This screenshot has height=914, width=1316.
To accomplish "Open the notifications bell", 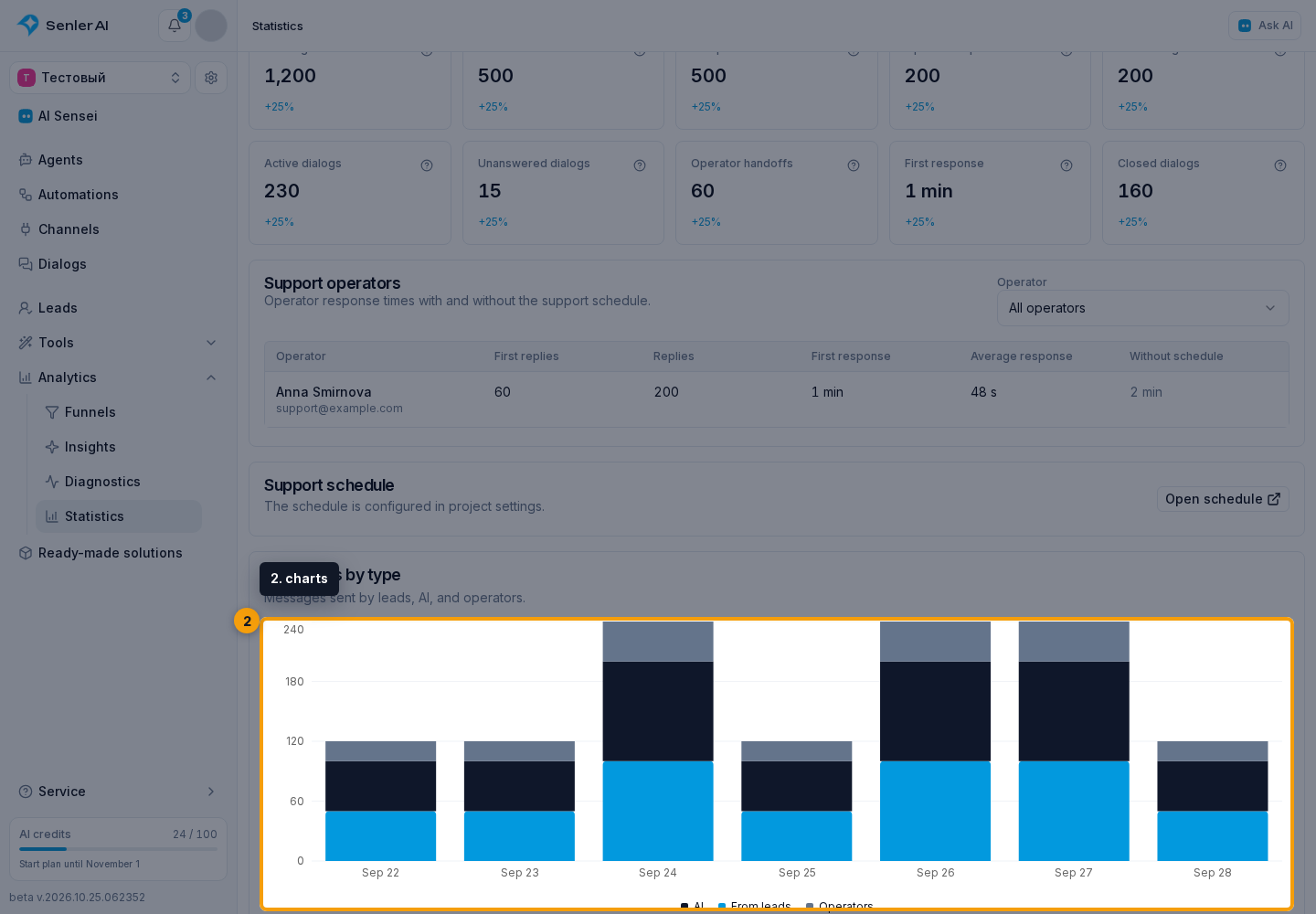I will tap(174, 26).
